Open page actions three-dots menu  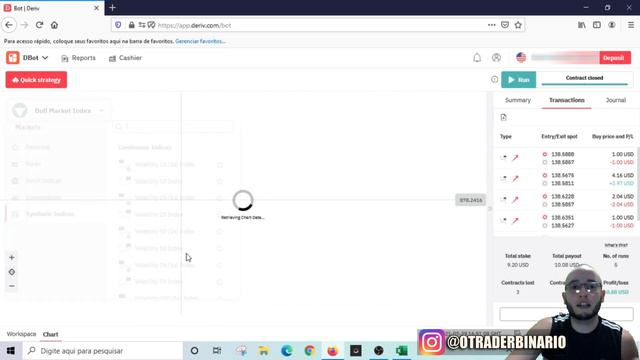click(x=491, y=25)
